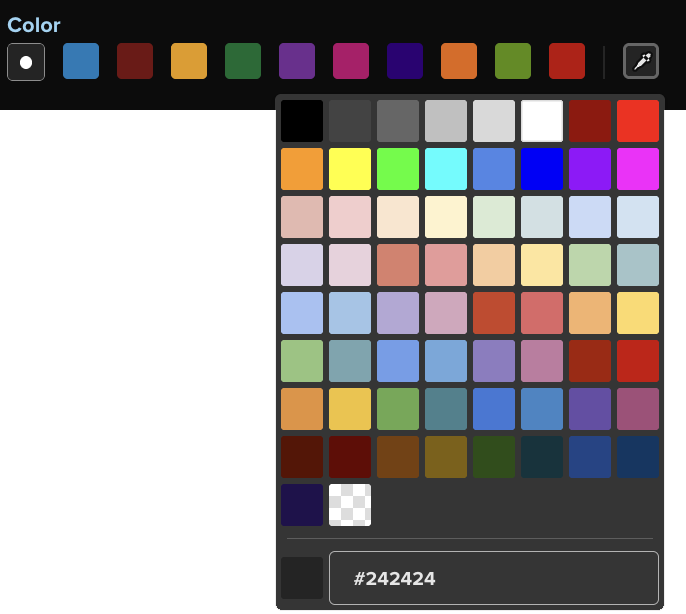This screenshot has height=614, width=686.
Task: Select black swatch in palette grid
Action: tap(302, 121)
